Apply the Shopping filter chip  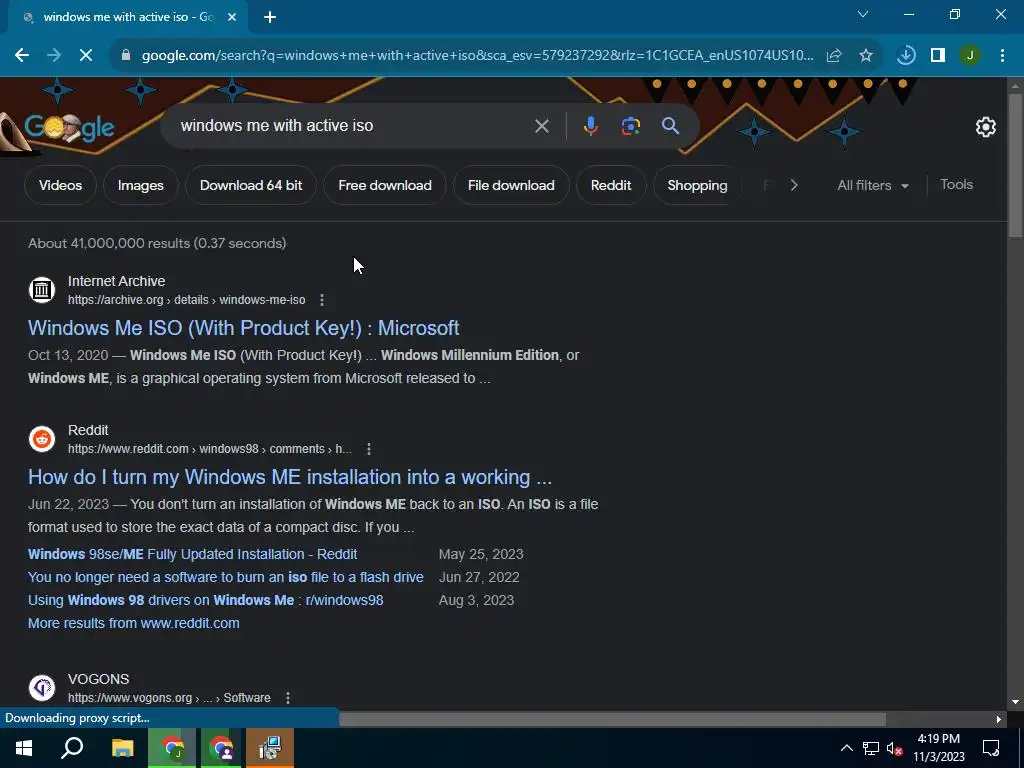coord(697,185)
